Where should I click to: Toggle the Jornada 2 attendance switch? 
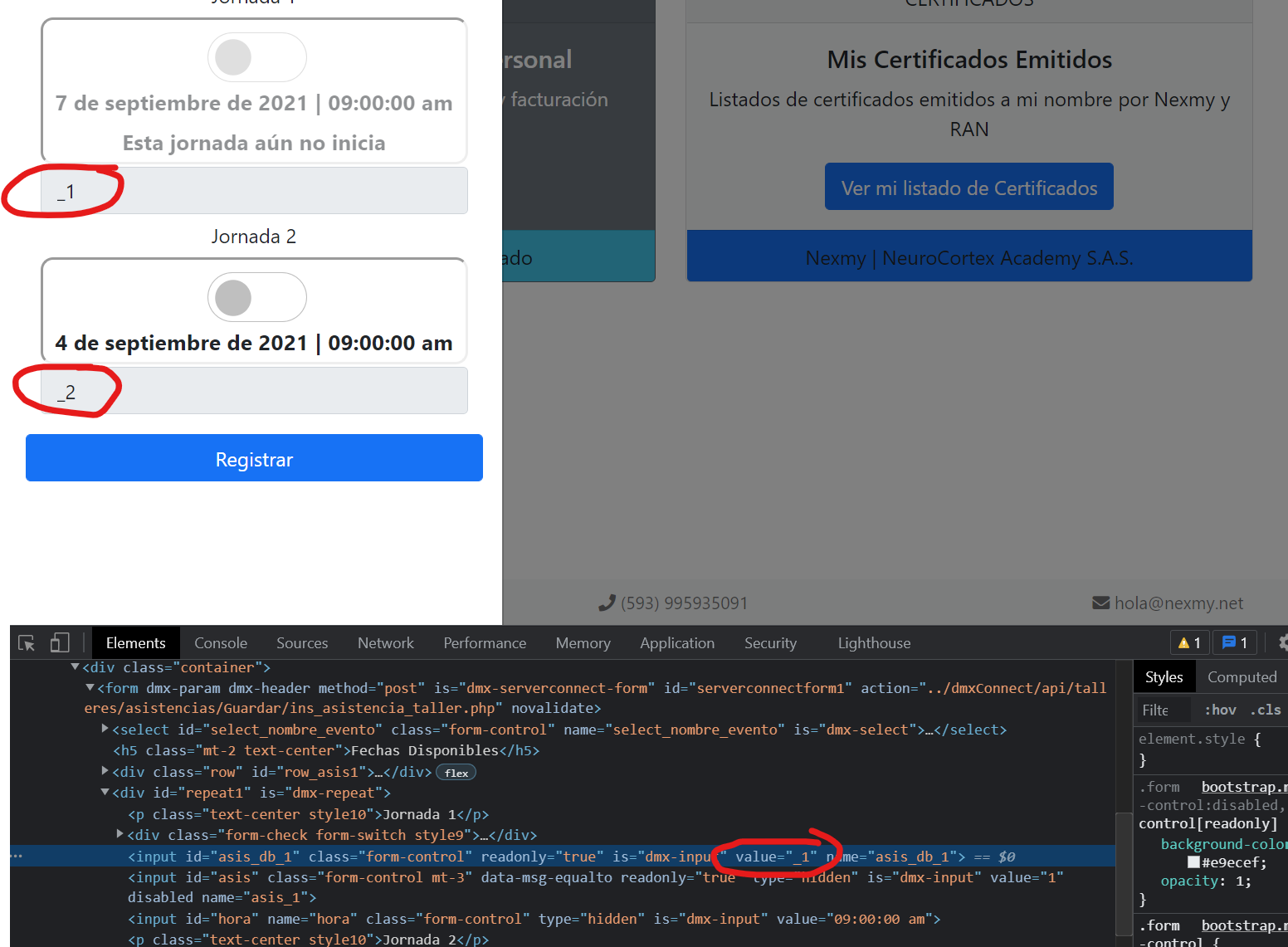(x=256, y=297)
